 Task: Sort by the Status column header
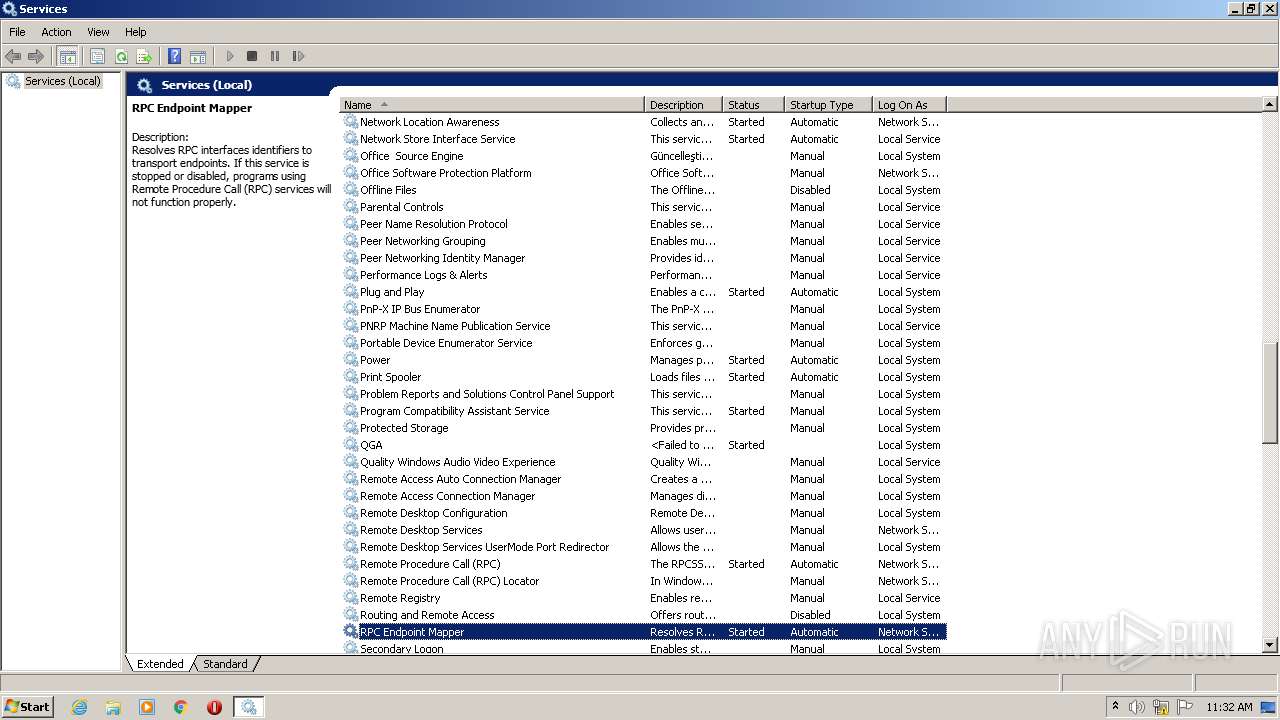click(753, 105)
